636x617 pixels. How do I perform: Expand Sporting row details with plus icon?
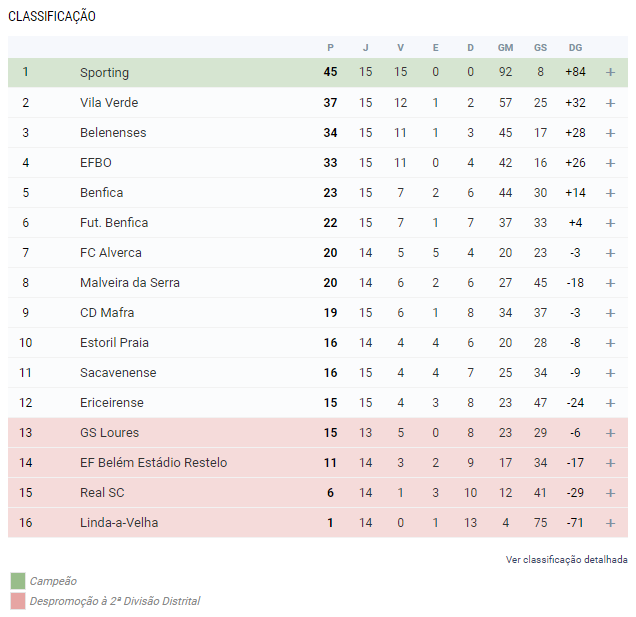coord(610,72)
